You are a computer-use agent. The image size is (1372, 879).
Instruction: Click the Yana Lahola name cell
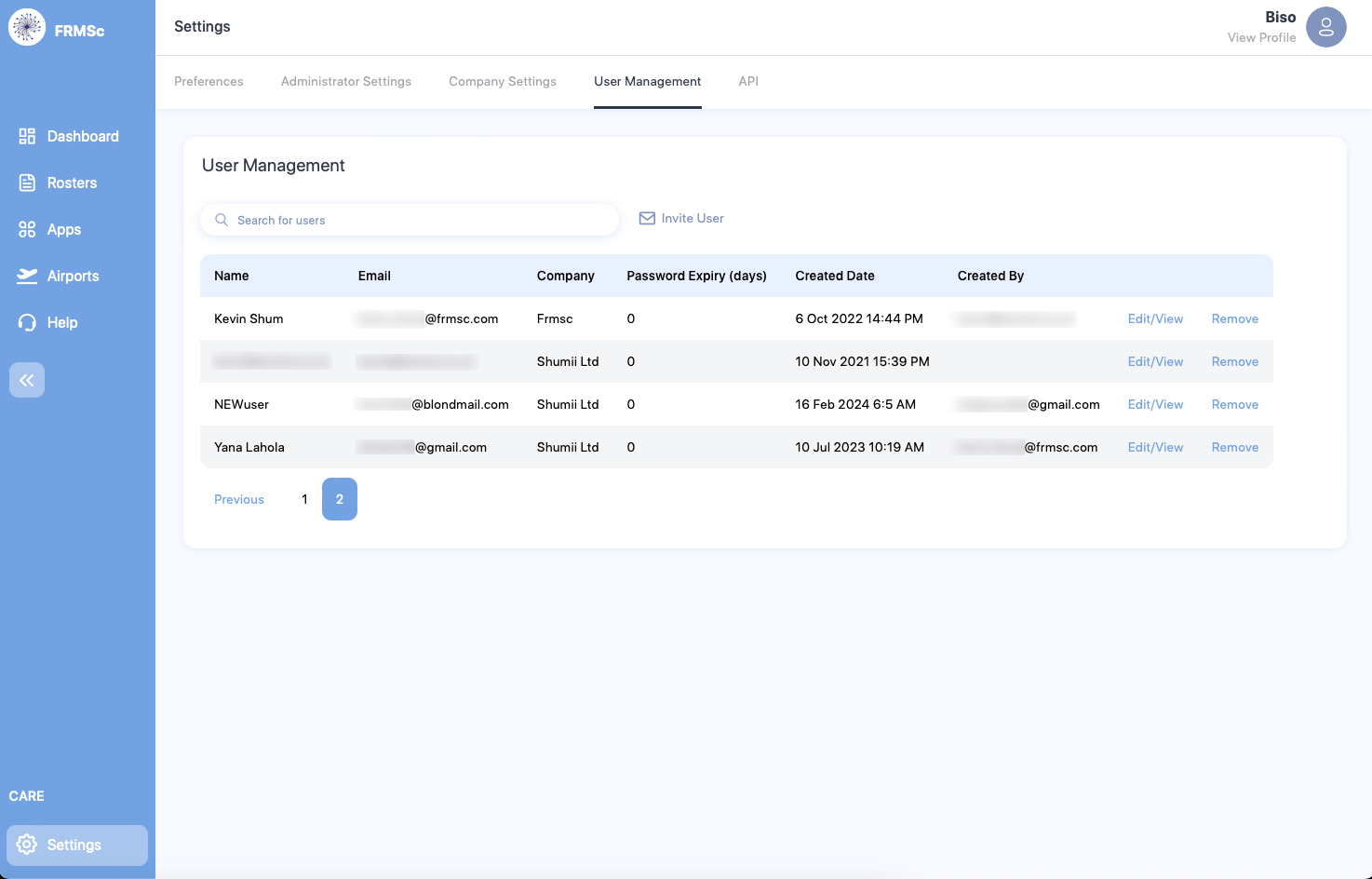249,447
